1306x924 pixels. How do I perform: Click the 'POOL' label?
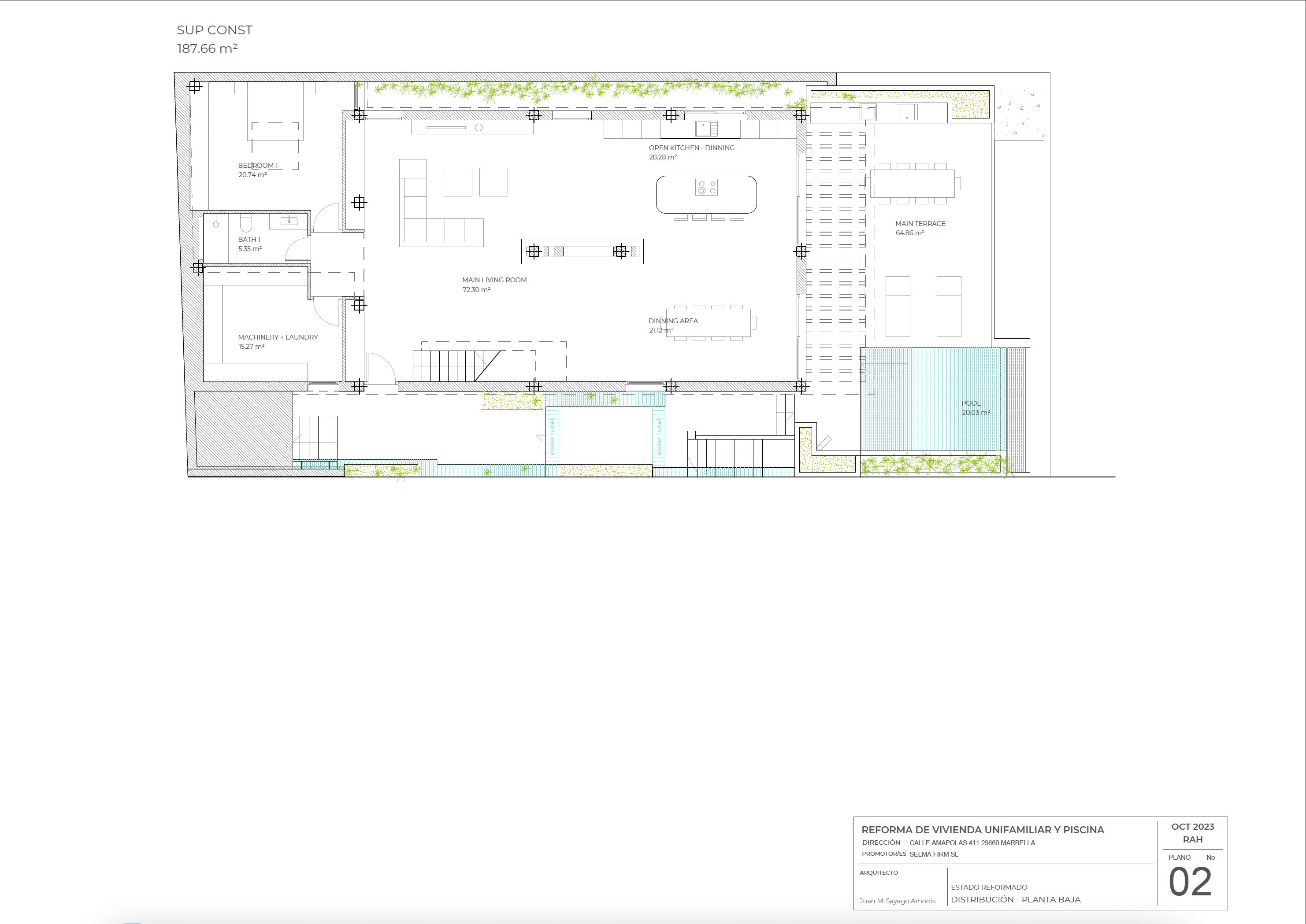click(x=971, y=403)
